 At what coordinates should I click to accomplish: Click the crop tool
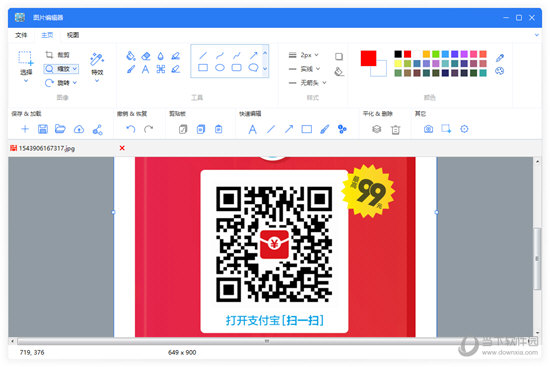click(58, 55)
